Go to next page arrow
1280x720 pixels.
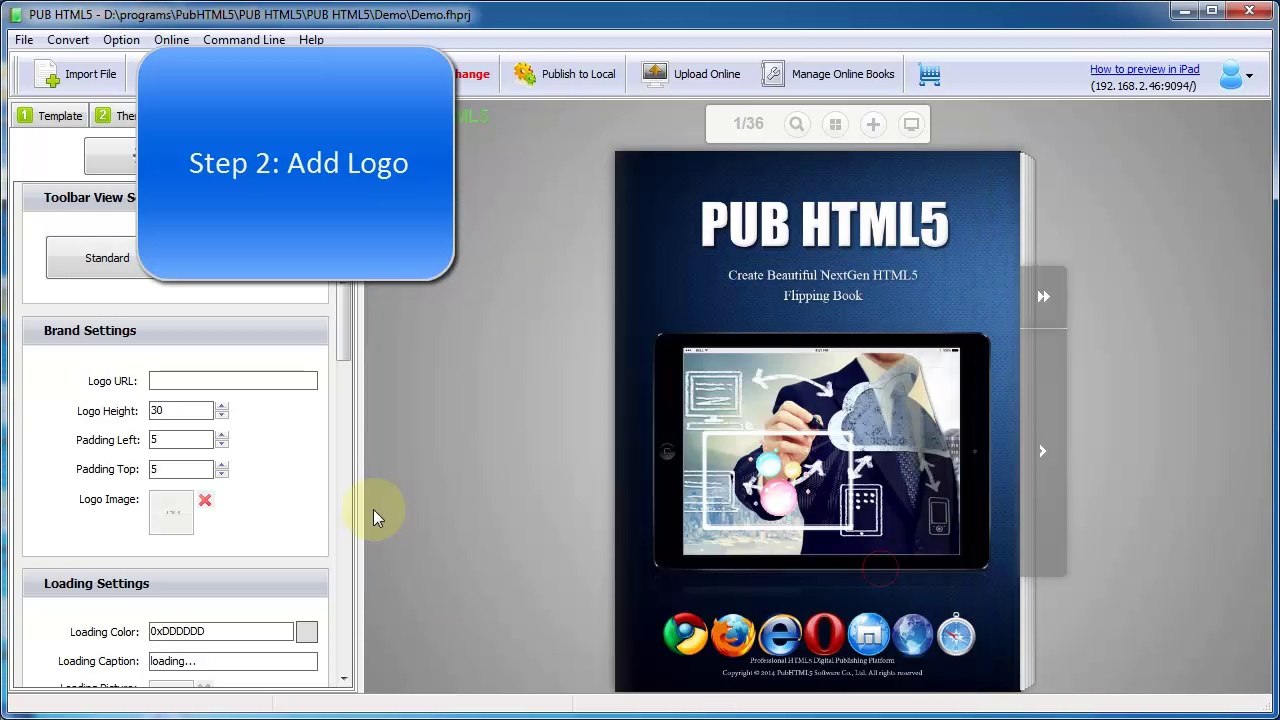1042,451
